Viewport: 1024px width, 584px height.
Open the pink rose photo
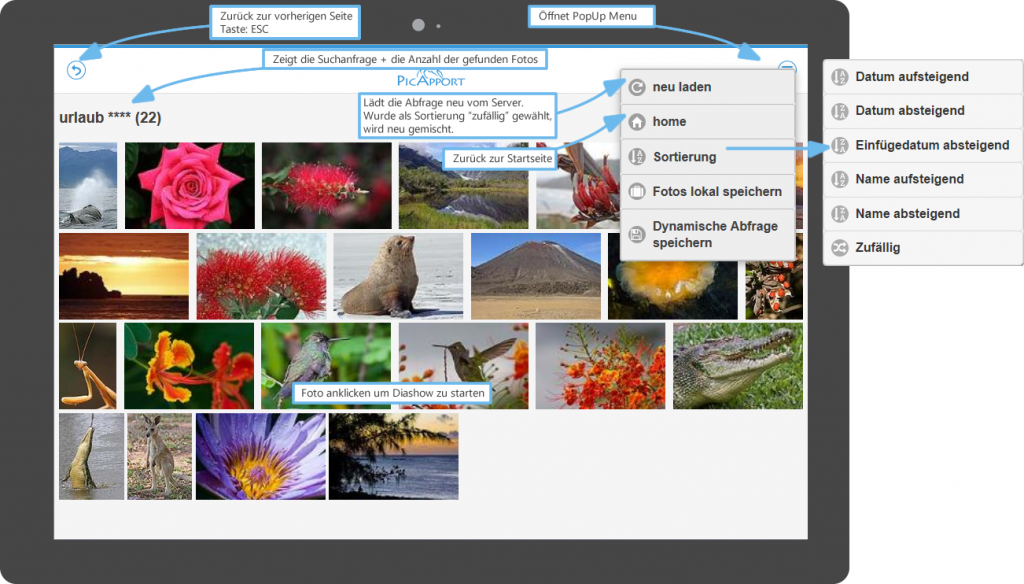pos(189,185)
